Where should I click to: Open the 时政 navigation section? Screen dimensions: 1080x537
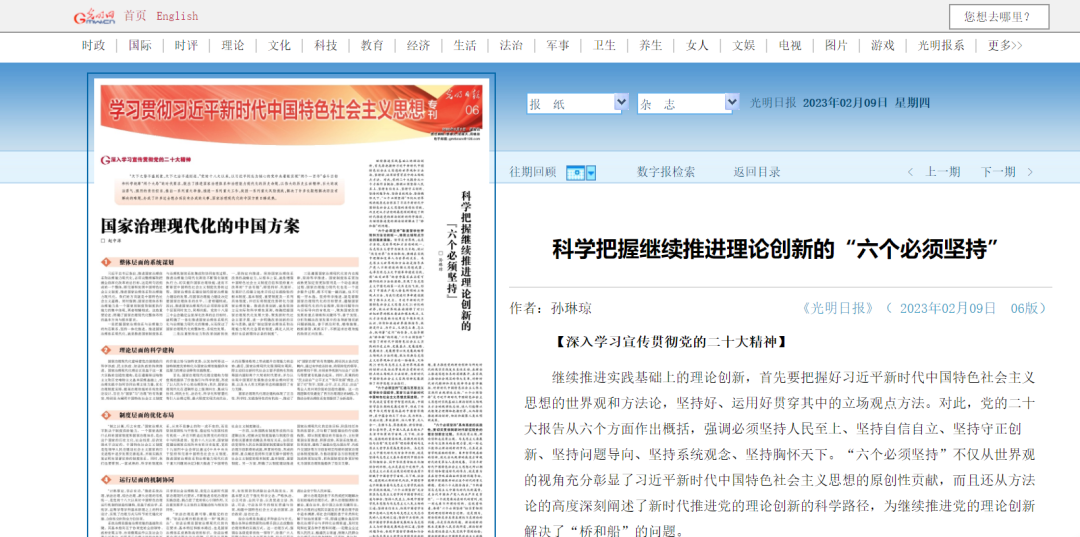pyautogui.click(x=94, y=46)
